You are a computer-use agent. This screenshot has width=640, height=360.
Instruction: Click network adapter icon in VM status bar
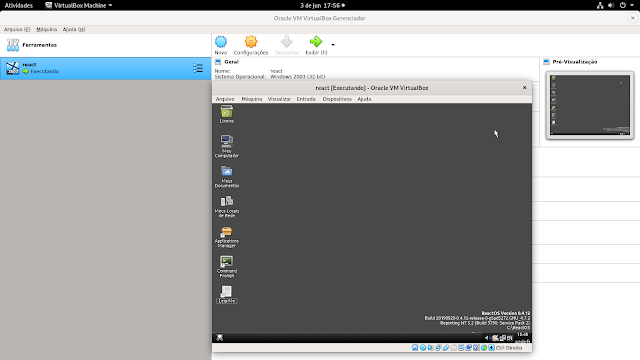pos(438,348)
